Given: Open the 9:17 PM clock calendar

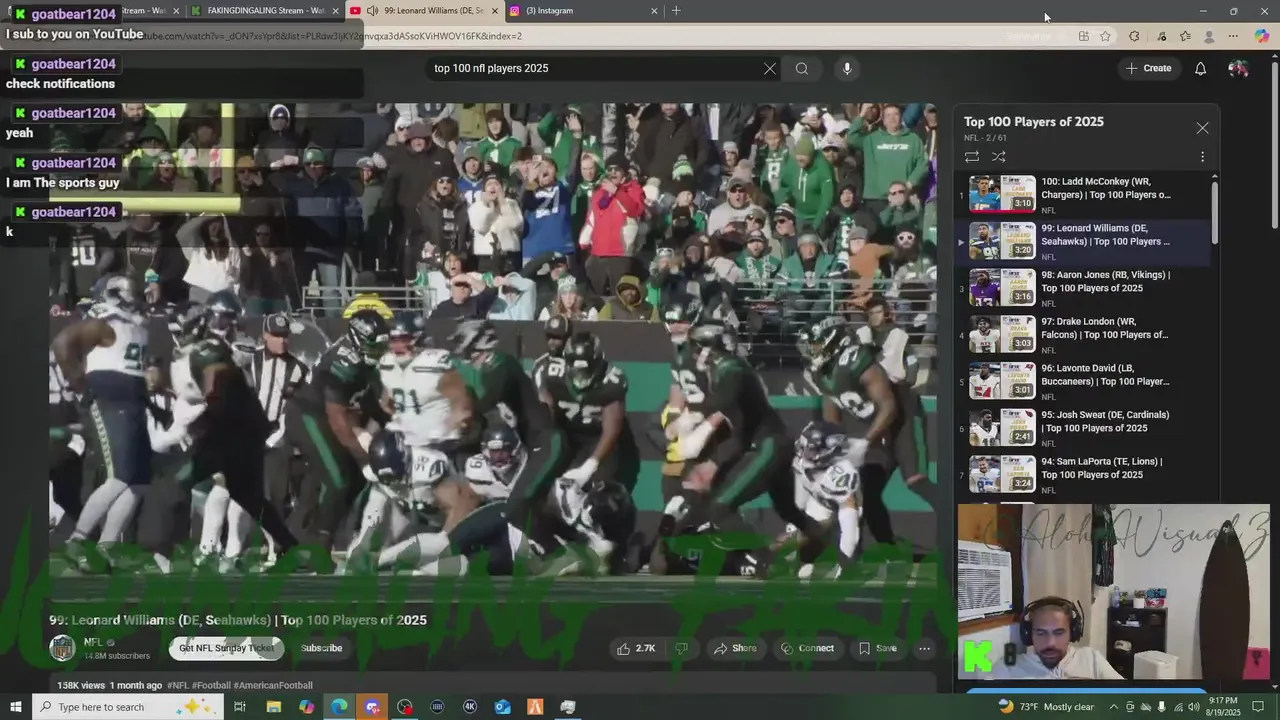Looking at the screenshot, I should [x=1222, y=707].
